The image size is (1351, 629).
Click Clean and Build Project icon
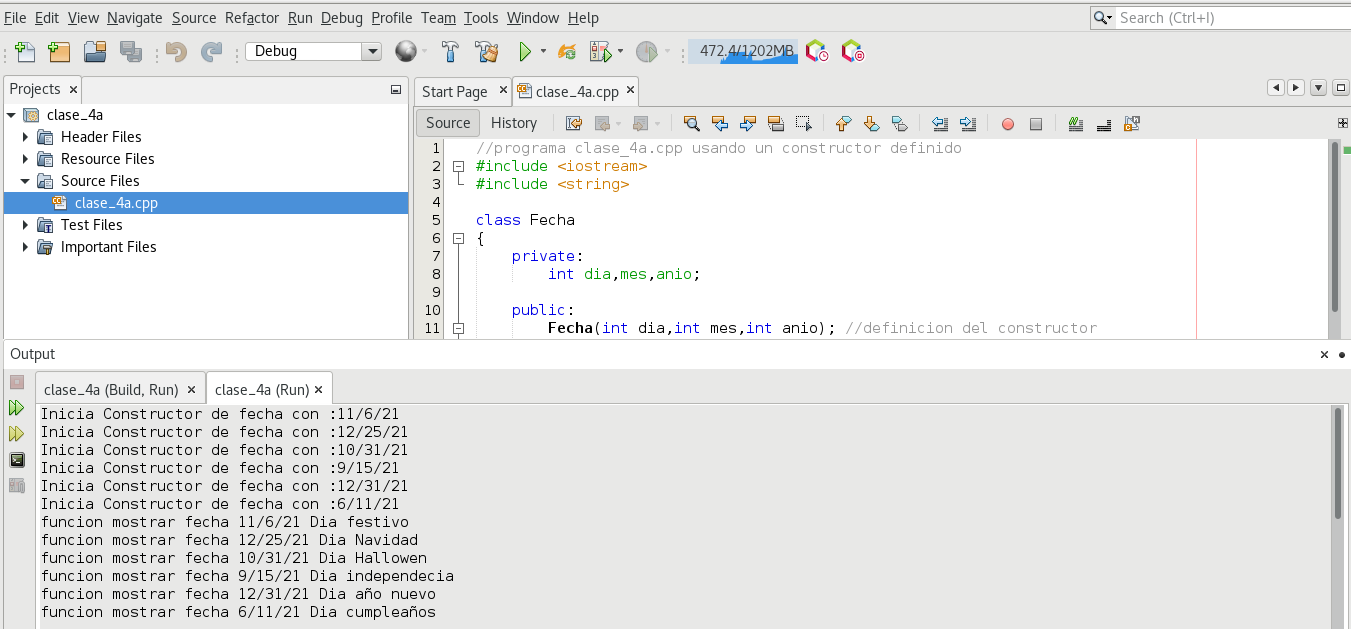[x=487, y=52]
